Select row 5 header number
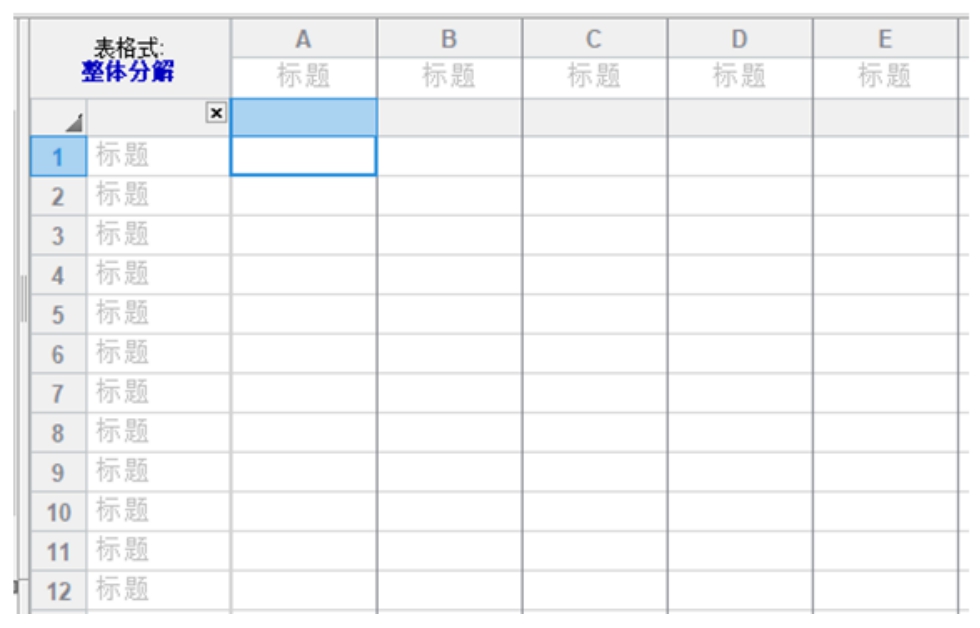The height and width of the screenshot is (628, 980). coord(58,314)
